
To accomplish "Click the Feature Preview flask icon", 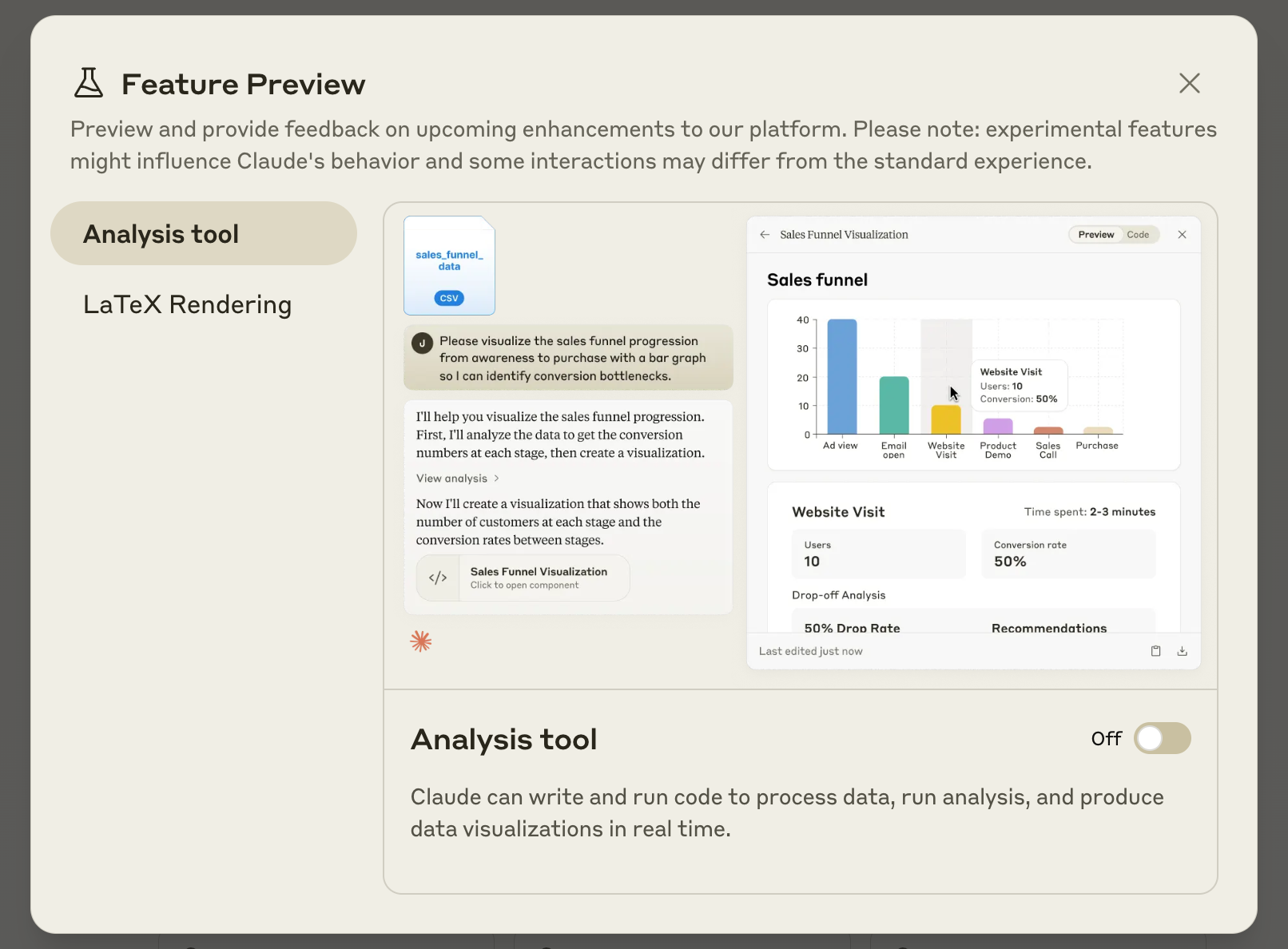I will tap(89, 83).
